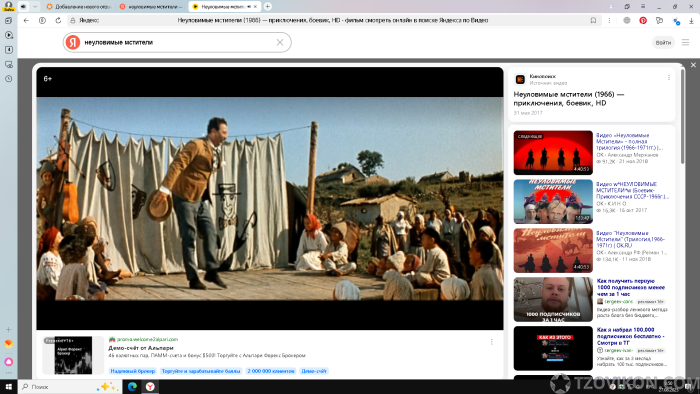Image resolution: width=700 pixels, height=394 pixels.
Task: Sign in with the Войти button
Action: 663,42
